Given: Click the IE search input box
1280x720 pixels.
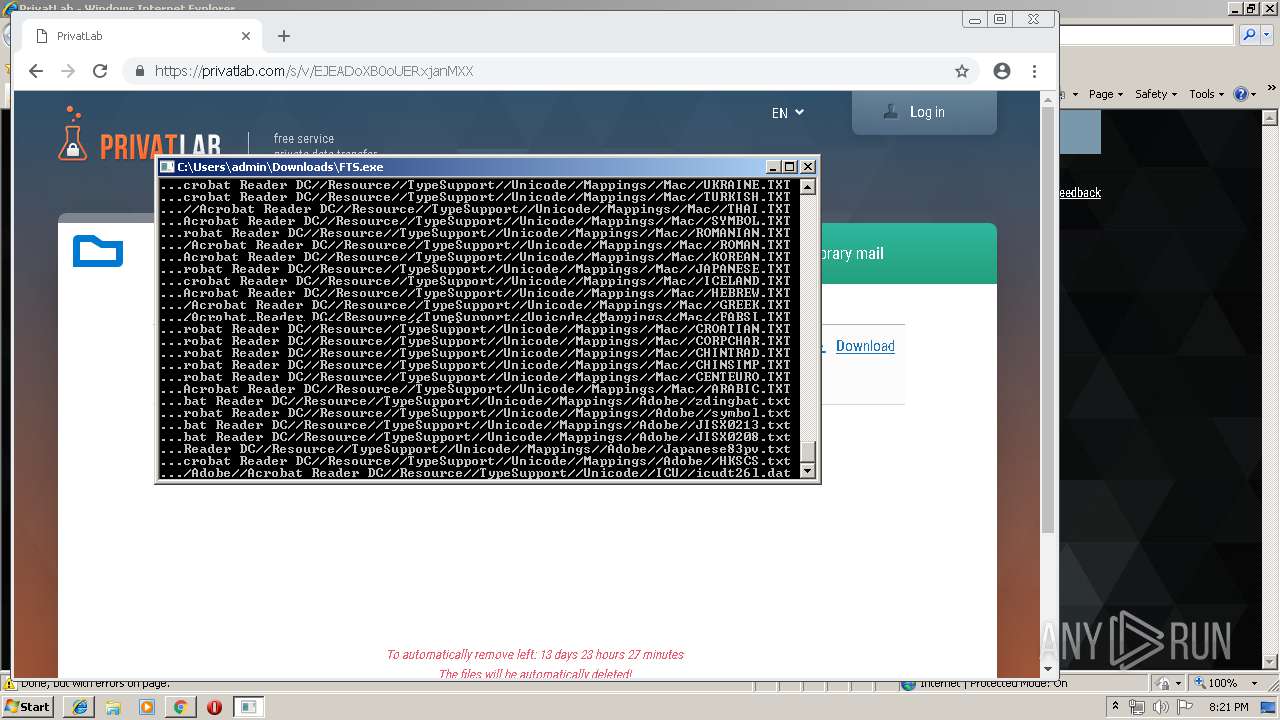Looking at the screenshot, I should click(x=1147, y=35).
